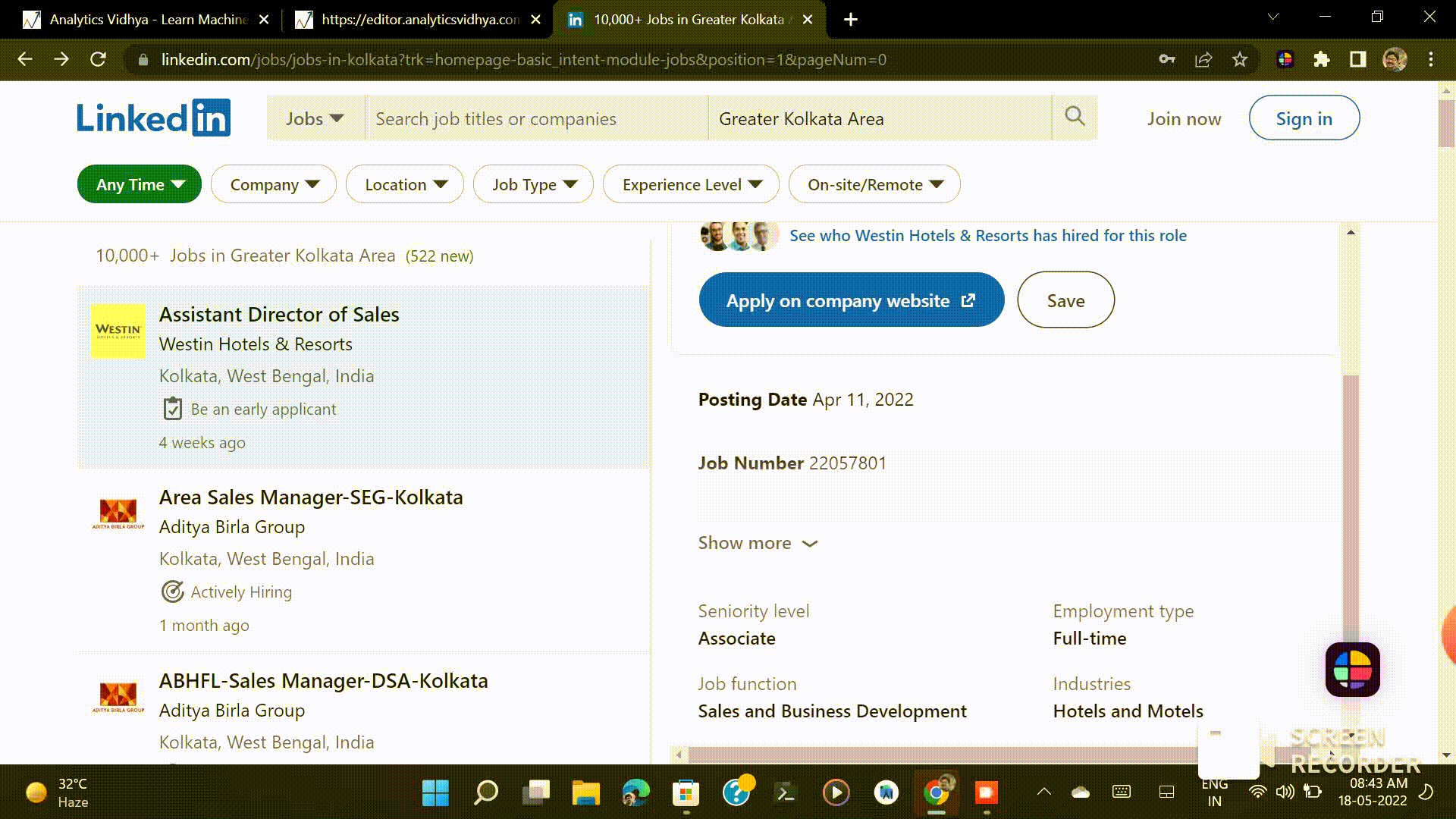Open Chrome three-dot menu
The height and width of the screenshot is (819, 1456).
1431,59
